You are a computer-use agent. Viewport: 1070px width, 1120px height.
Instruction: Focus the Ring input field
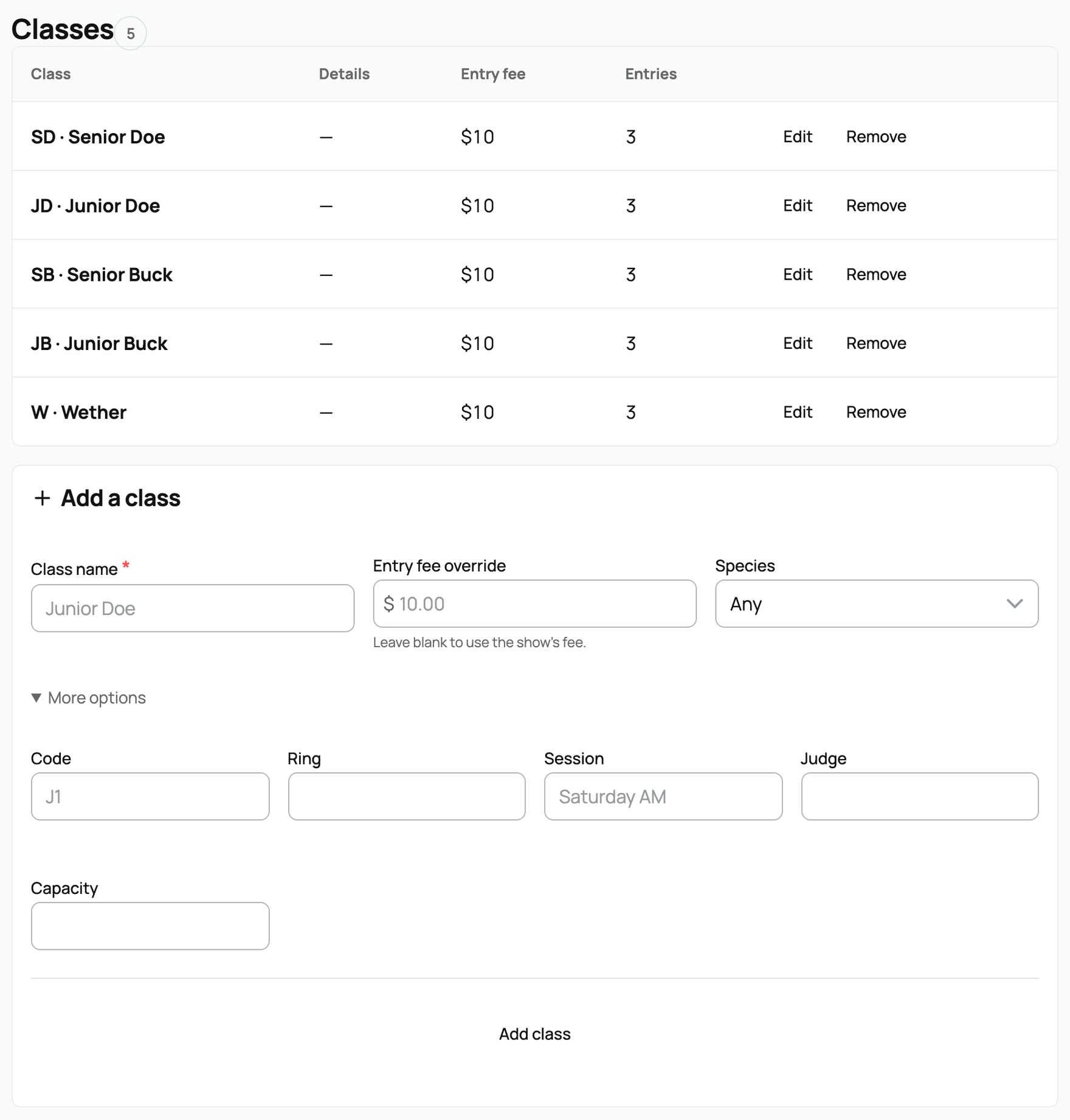pos(407,796)
